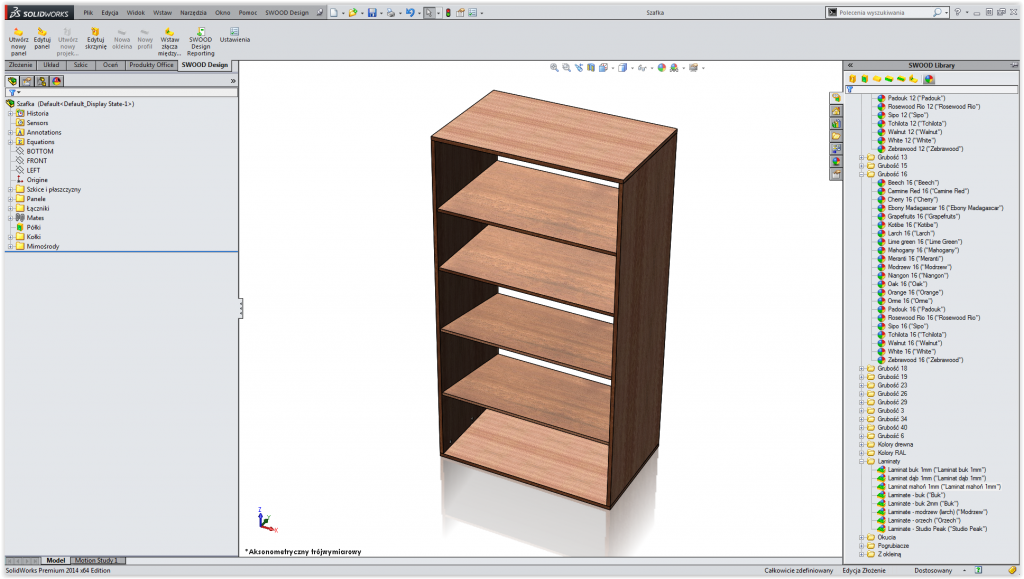Click the Edit Appearance color ball icon
This screenshot has width=1024, height=579.
coord(661,66)
